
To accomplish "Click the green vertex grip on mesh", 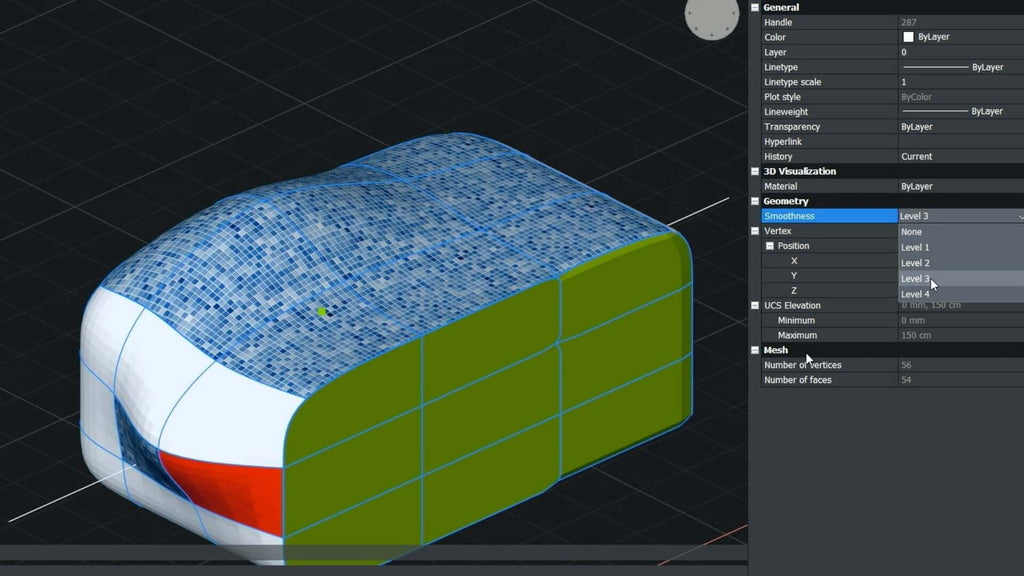I will coord(321,312).
